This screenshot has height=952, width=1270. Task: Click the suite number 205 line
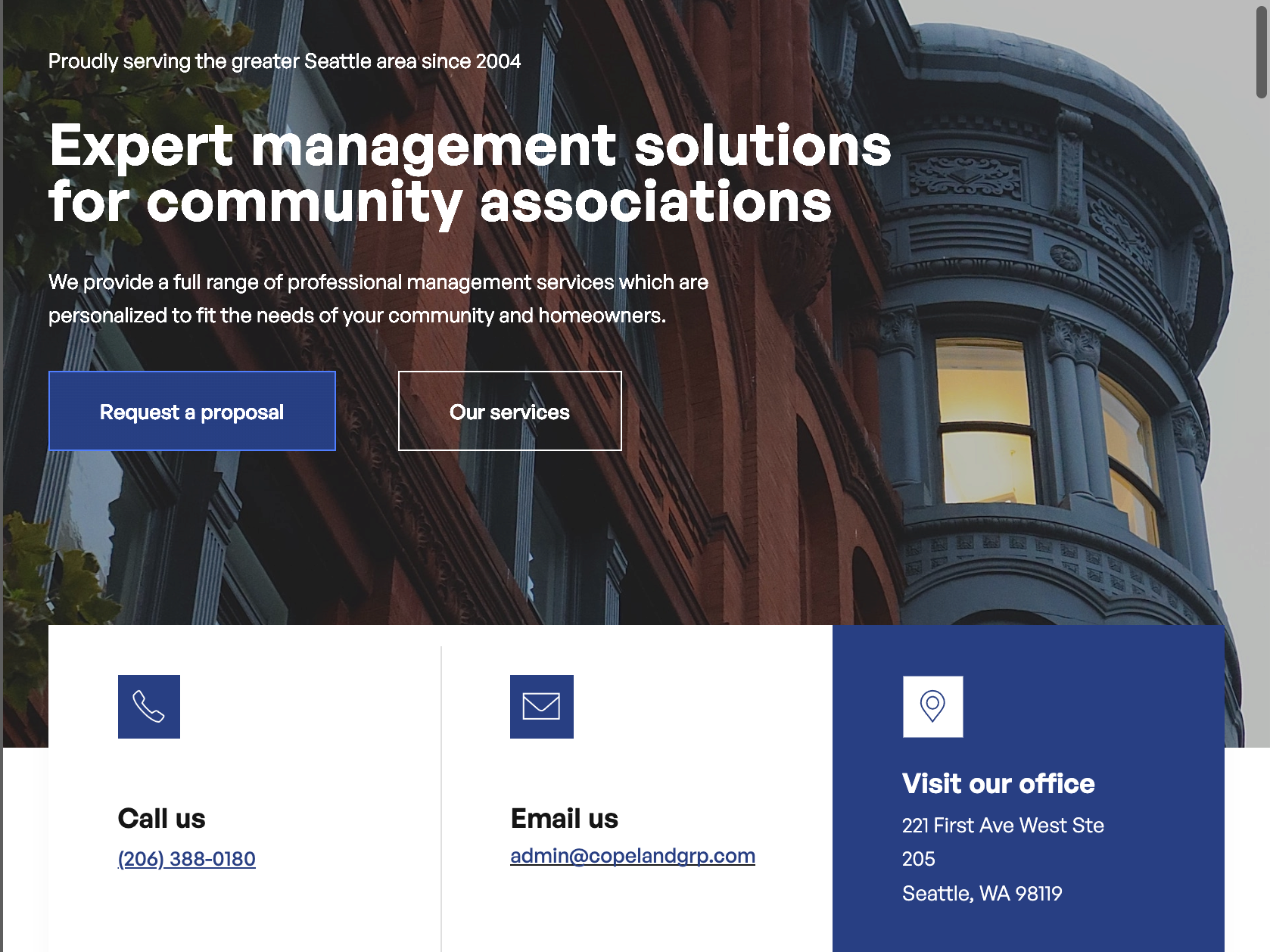coord(919,860)
